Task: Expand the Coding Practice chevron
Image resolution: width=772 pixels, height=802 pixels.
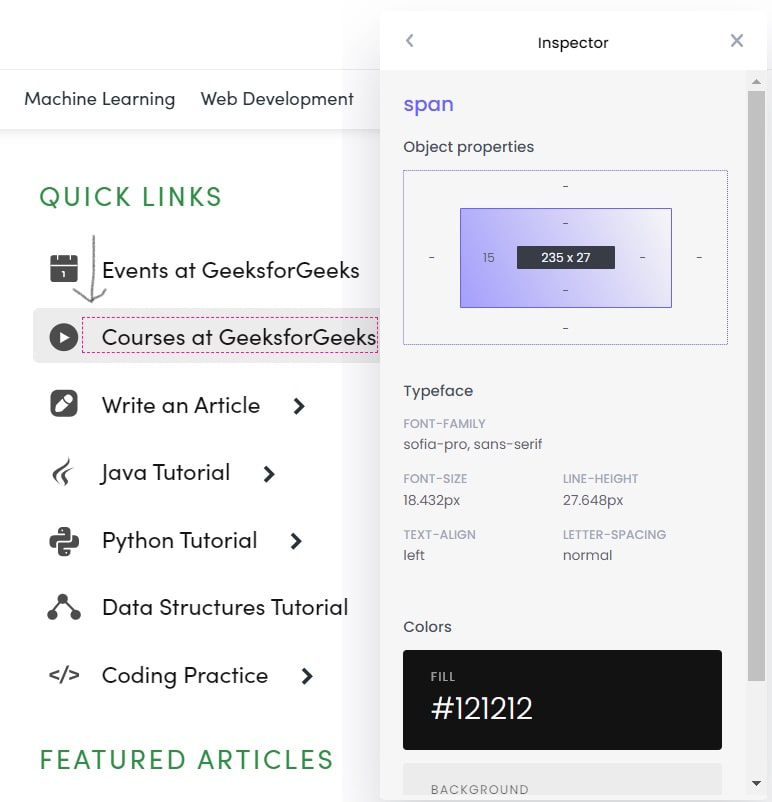Action: coord(307,676)
